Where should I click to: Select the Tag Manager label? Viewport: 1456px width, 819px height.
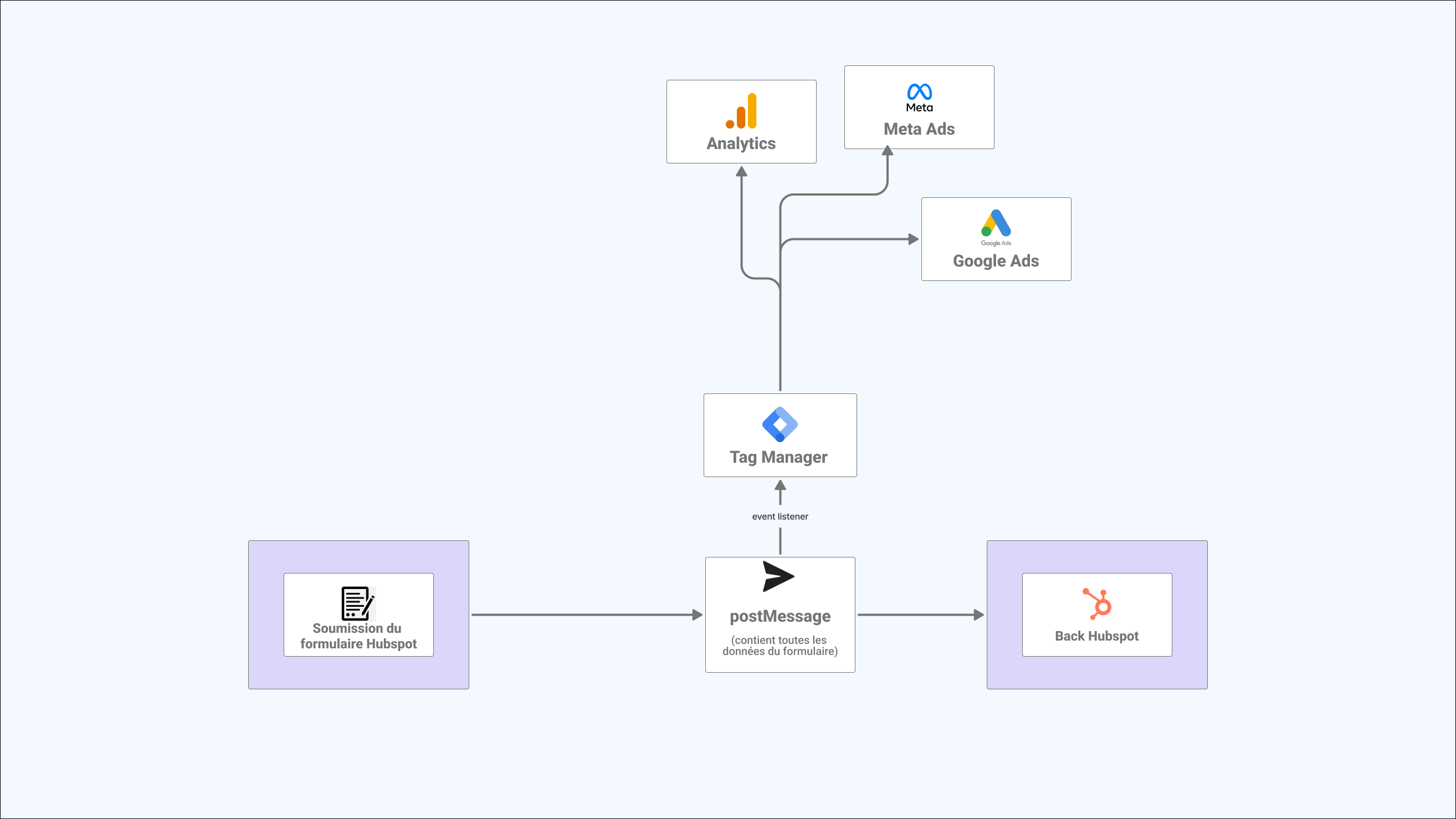pos(778,457)
